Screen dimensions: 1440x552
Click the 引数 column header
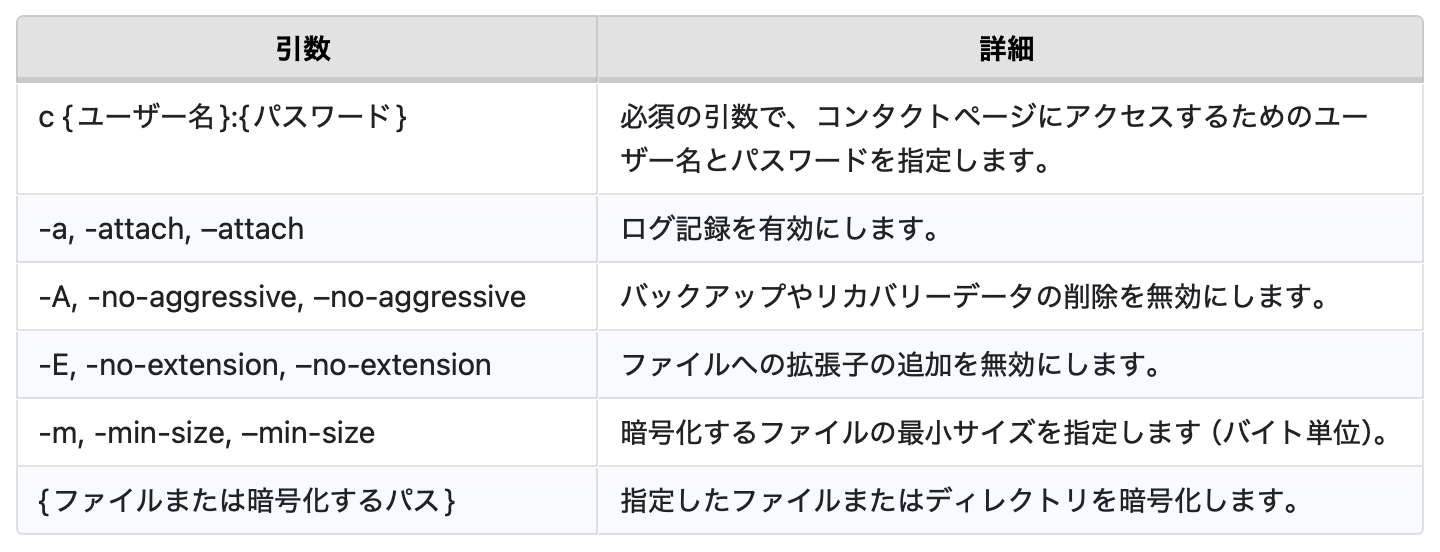click(x=305, y=50)
